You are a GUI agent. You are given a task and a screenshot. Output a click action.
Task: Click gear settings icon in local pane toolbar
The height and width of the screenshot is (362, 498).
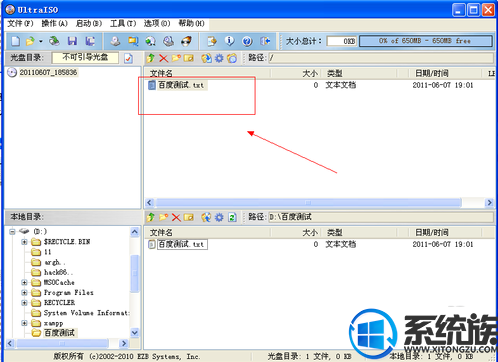coord(219,217)
